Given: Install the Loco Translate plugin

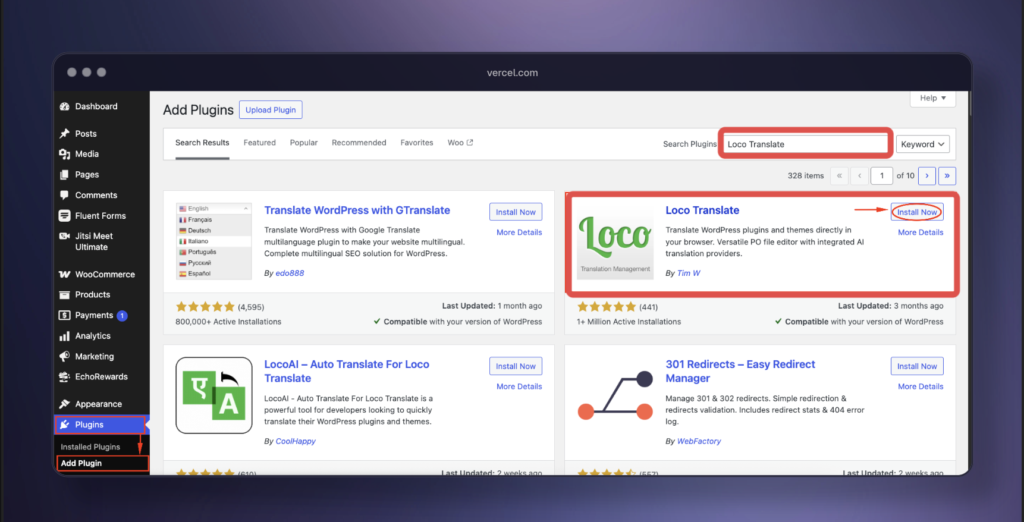Looking at the screenshot, I should (x=917, y=212).
